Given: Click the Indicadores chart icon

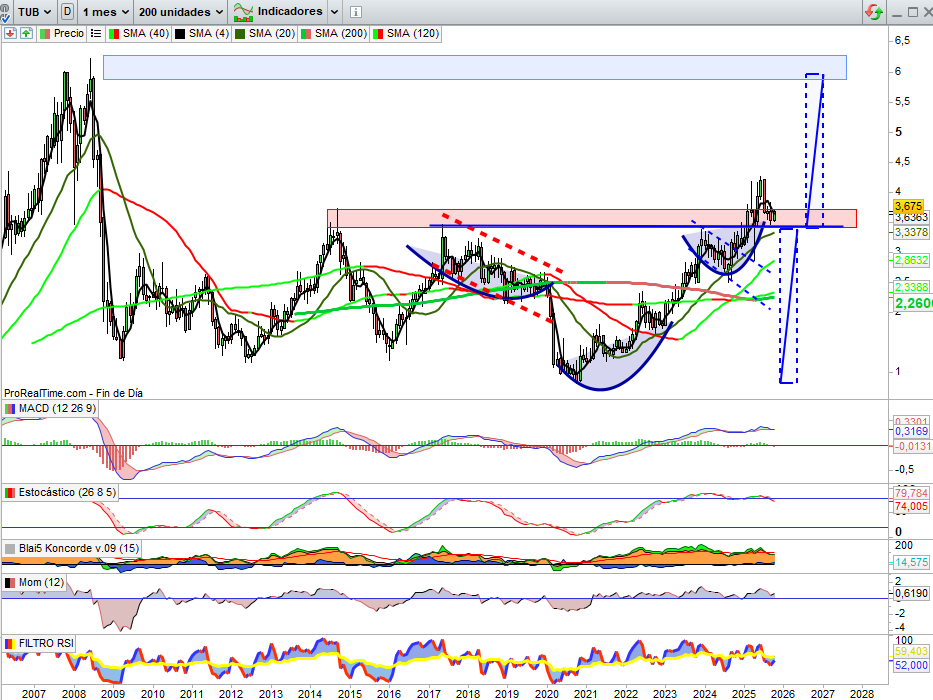Looking at the screenshot, I should (242, 12).
